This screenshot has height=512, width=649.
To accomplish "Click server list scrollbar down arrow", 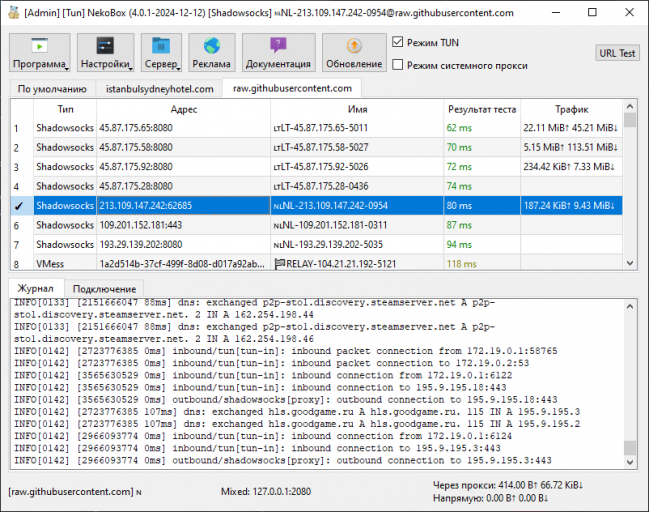I will coord(630,263).
